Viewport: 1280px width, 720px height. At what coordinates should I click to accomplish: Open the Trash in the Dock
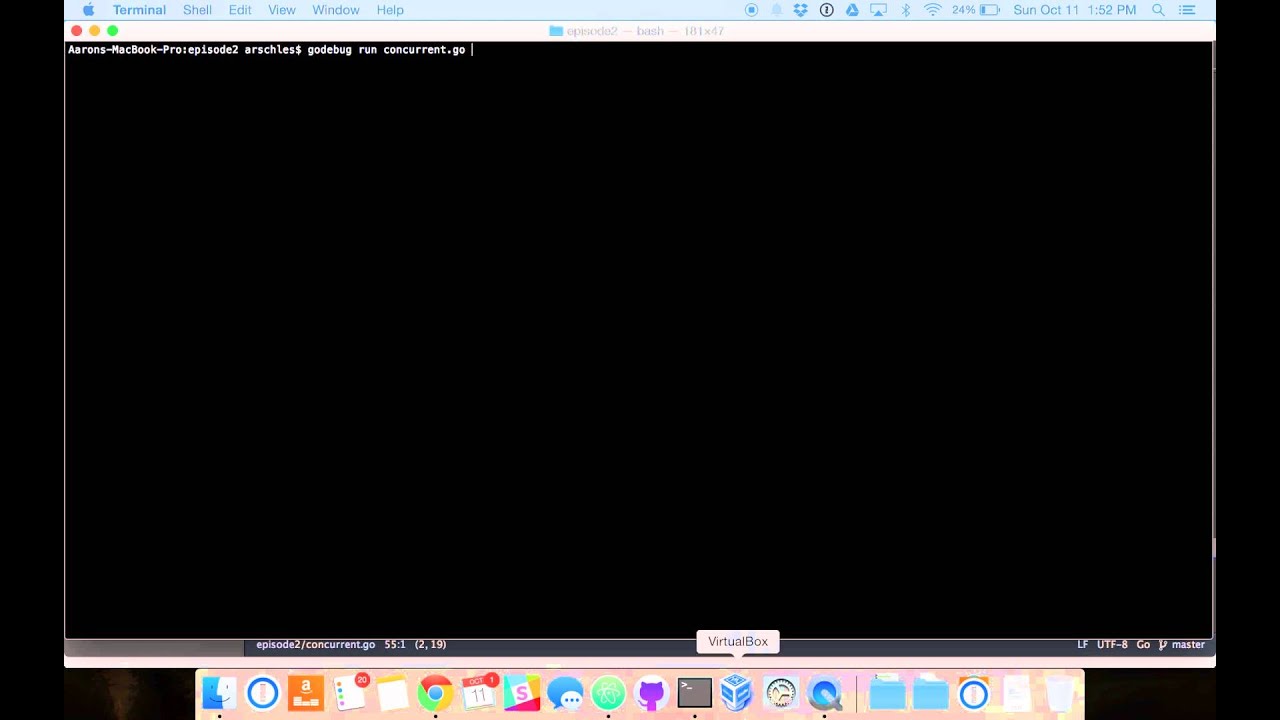1060,693
